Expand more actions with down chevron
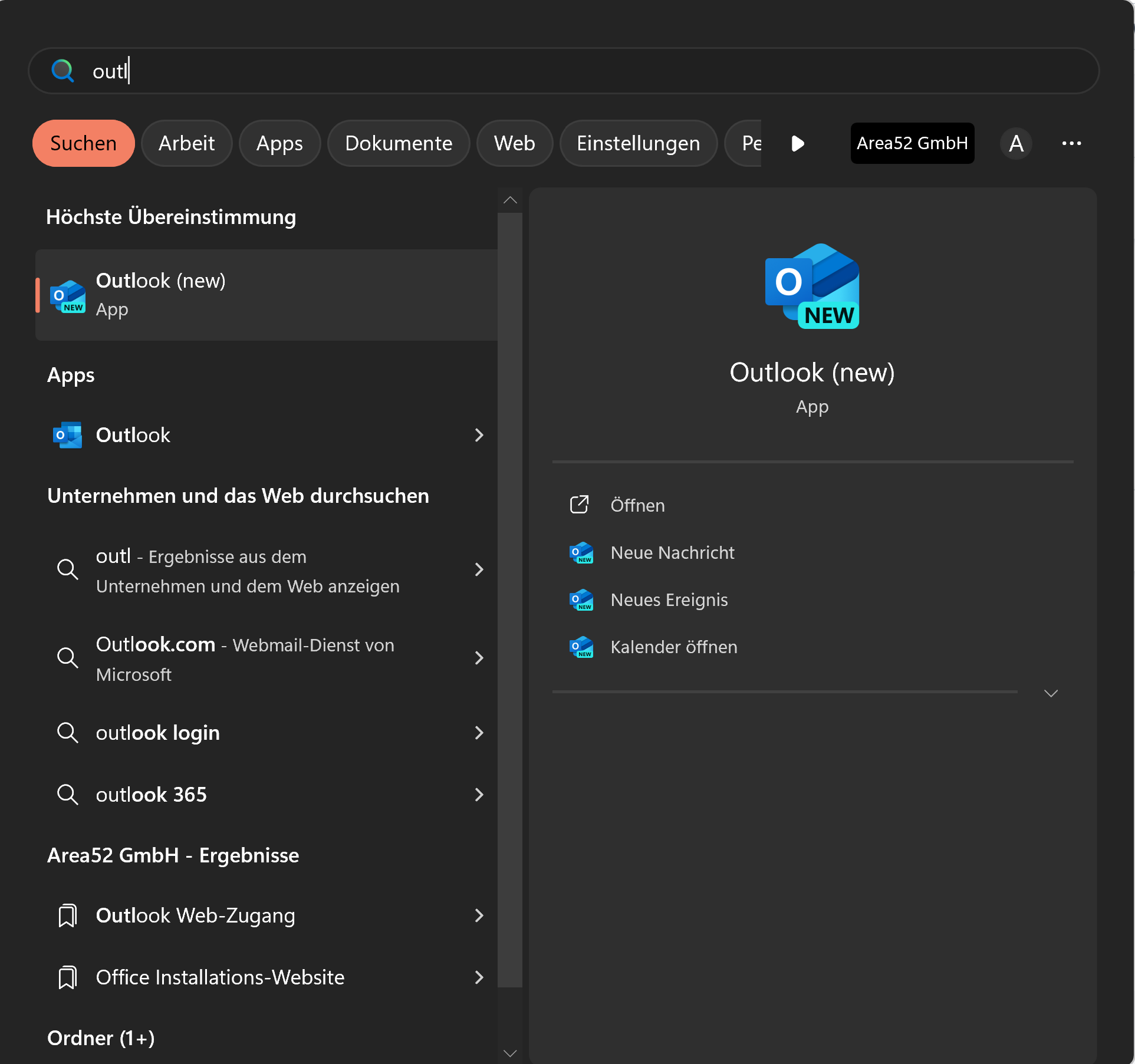1135x1064 pixels. pyautogui.click(x=1051, y=693)
